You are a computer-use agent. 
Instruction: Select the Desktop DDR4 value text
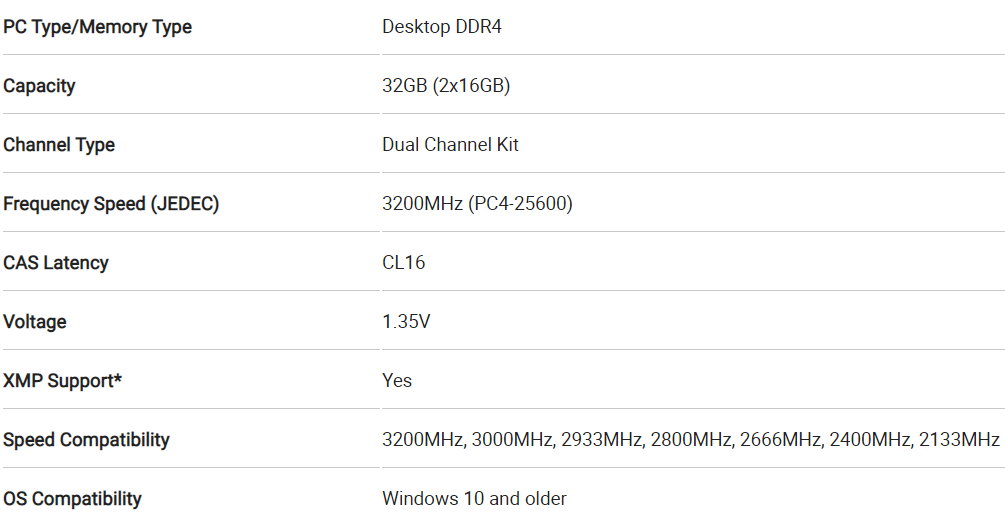[442, 27]
